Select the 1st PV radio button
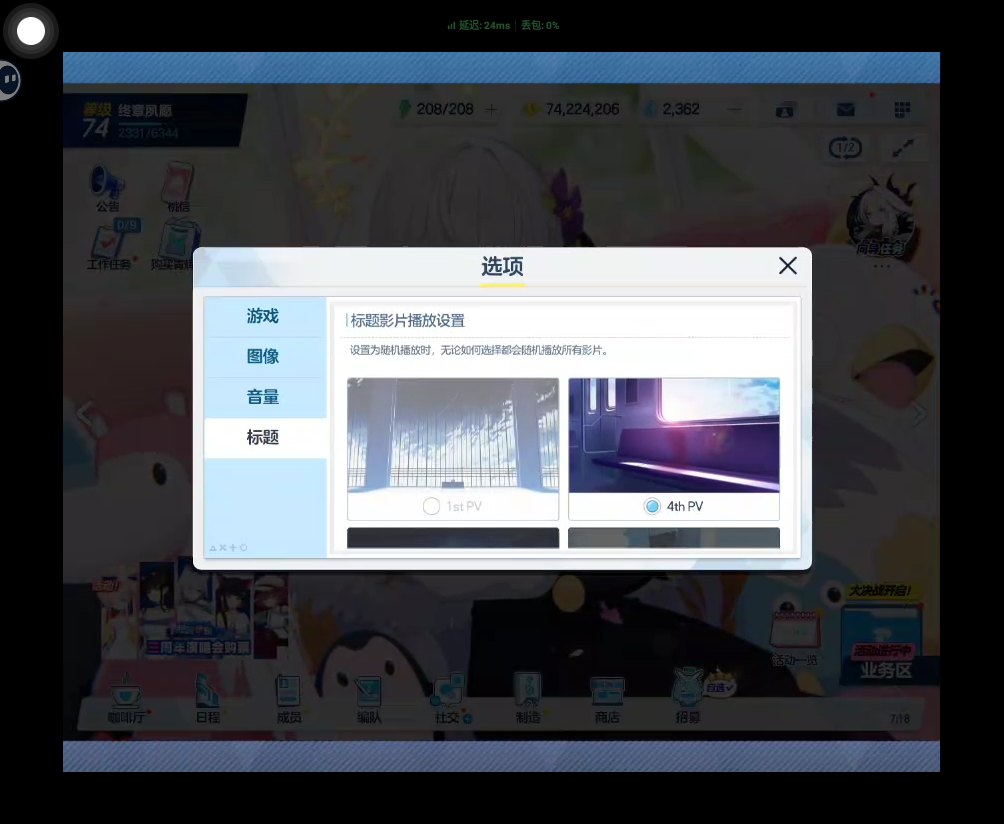 (x=432, y=506)
